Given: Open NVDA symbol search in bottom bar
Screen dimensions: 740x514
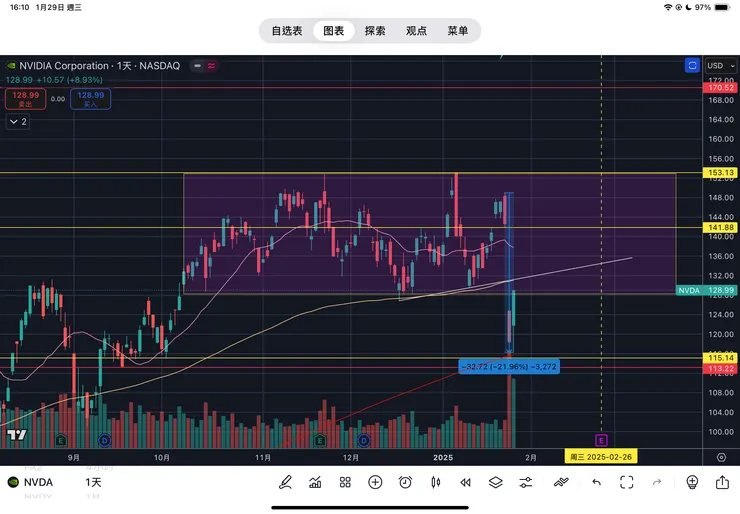Looking at the screenshot, I should coord(38,482).
